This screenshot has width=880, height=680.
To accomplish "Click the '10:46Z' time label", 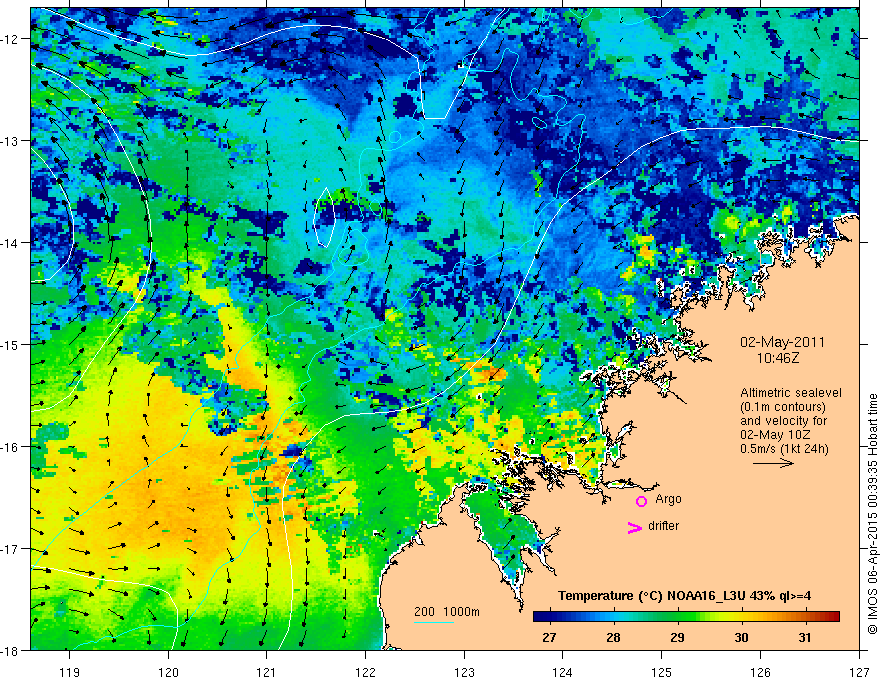I will click(x=777, y=357).
